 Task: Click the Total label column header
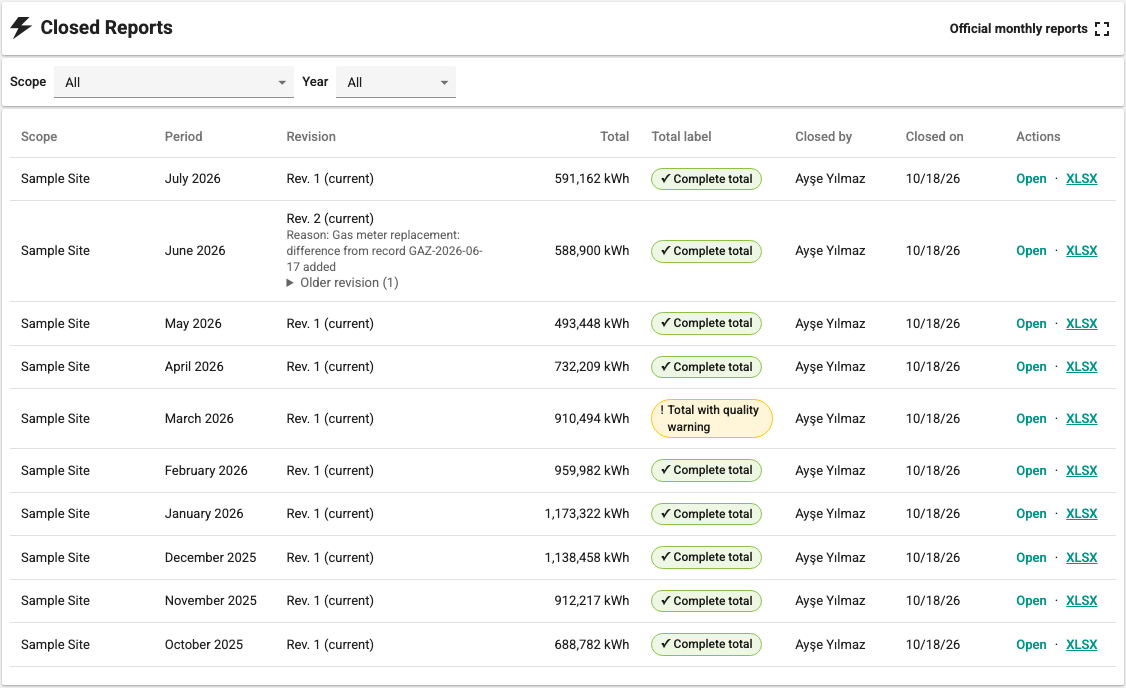(681, 136)
